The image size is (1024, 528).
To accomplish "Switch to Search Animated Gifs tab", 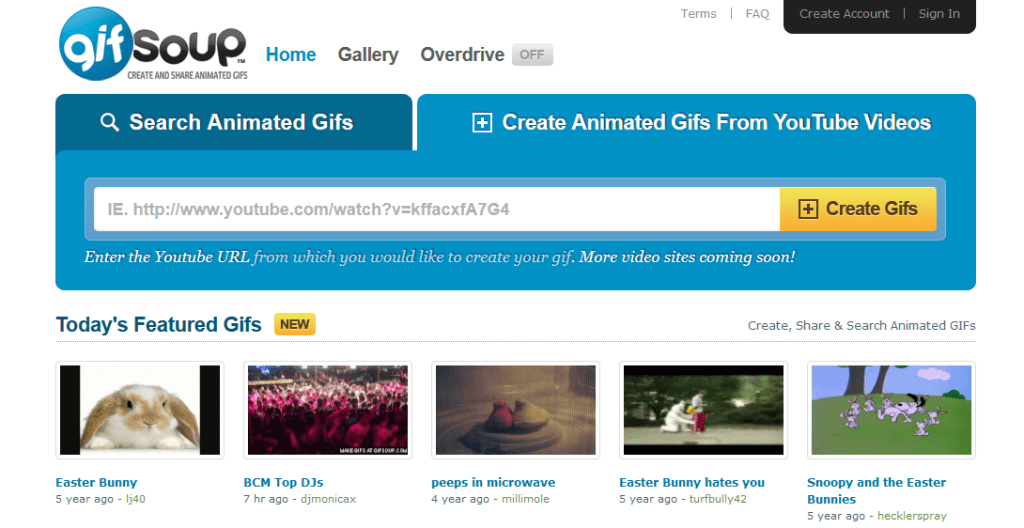I will 234,122.
